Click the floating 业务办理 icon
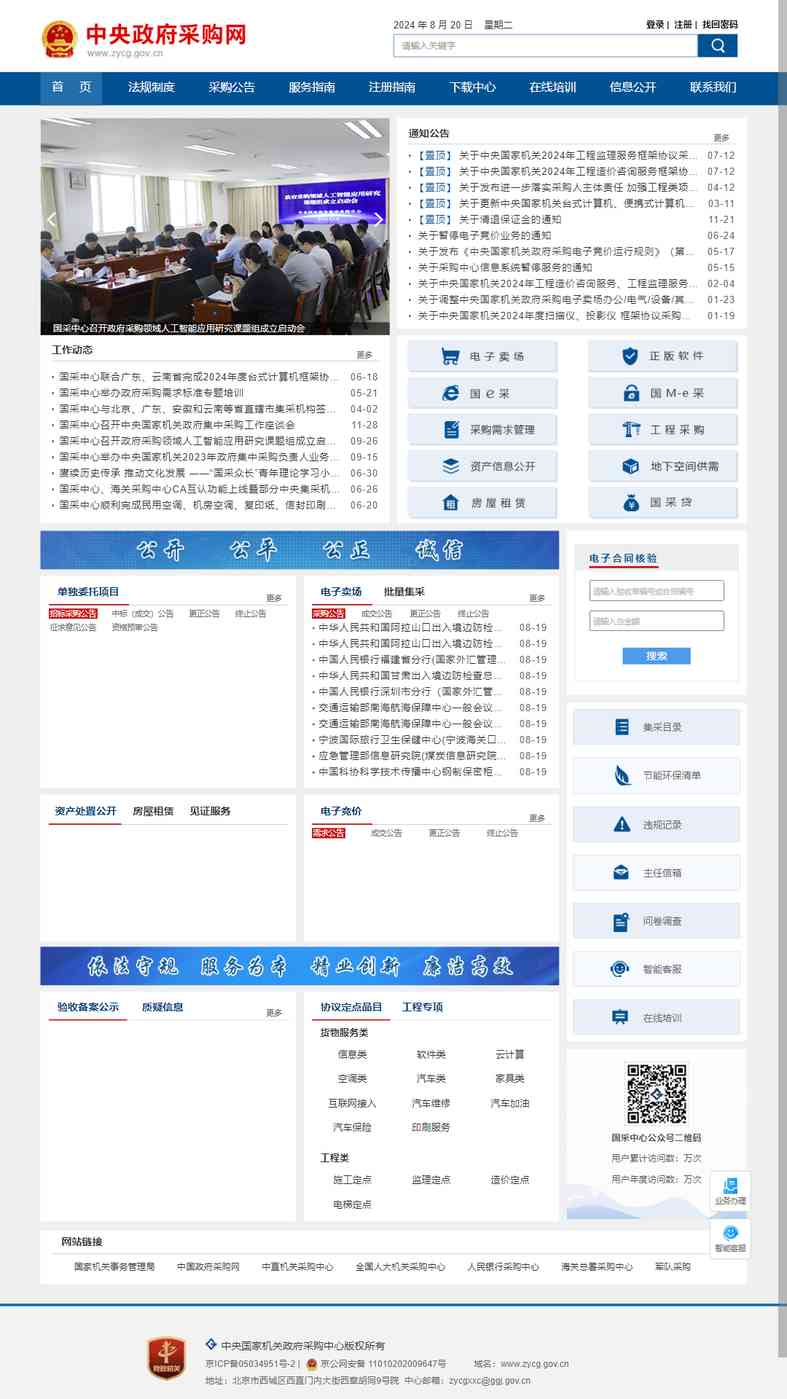787x1399 pixels. [x=730, y=1191]
